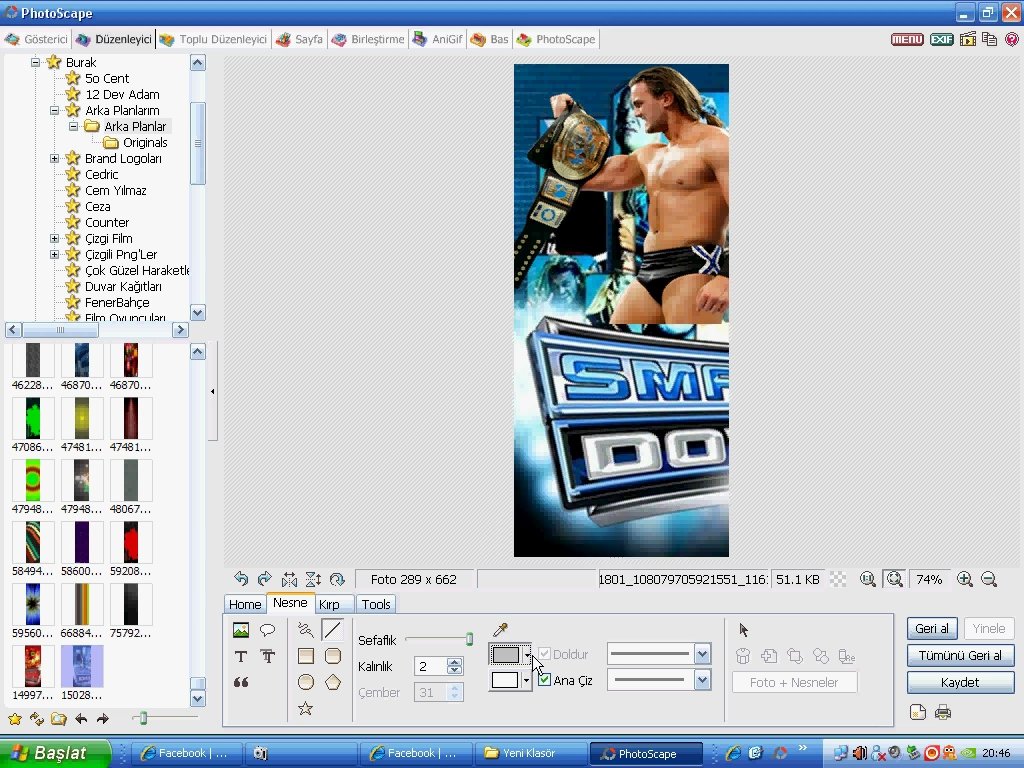Click the rotate photo icon
Viewport: 1024px width, 768px height.
pyautogui.click(x=337, y=579)
